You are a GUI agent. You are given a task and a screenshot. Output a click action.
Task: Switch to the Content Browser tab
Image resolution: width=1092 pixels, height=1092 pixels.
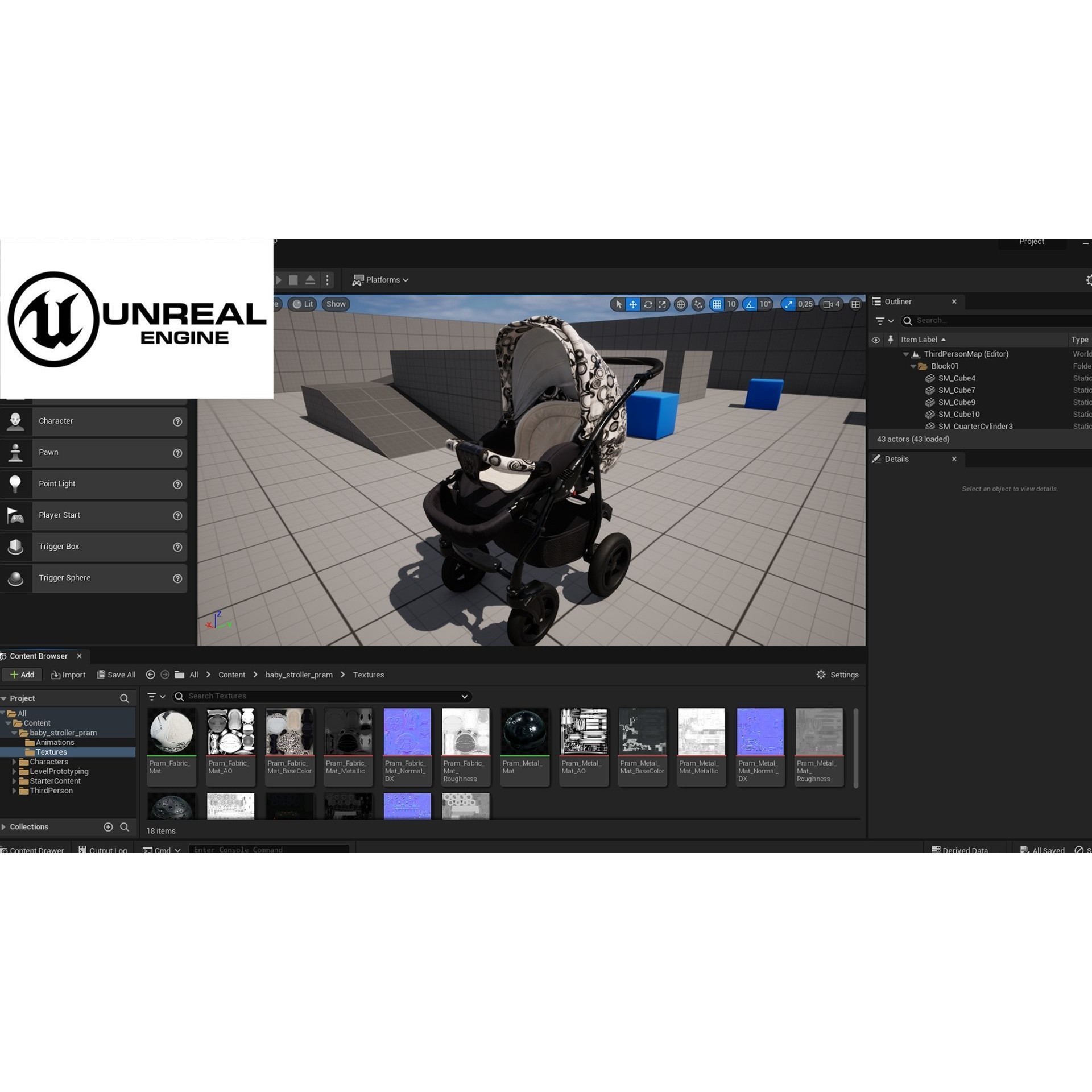(x=38, y=656)
